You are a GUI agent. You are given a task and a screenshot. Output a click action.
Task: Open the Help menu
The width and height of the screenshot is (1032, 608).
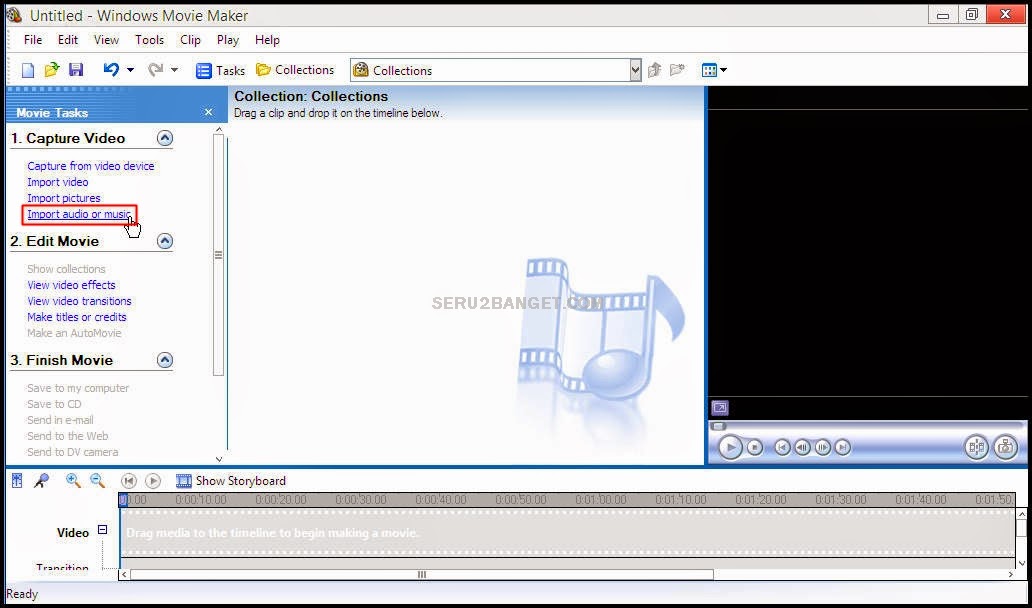[x=267, y=40]
